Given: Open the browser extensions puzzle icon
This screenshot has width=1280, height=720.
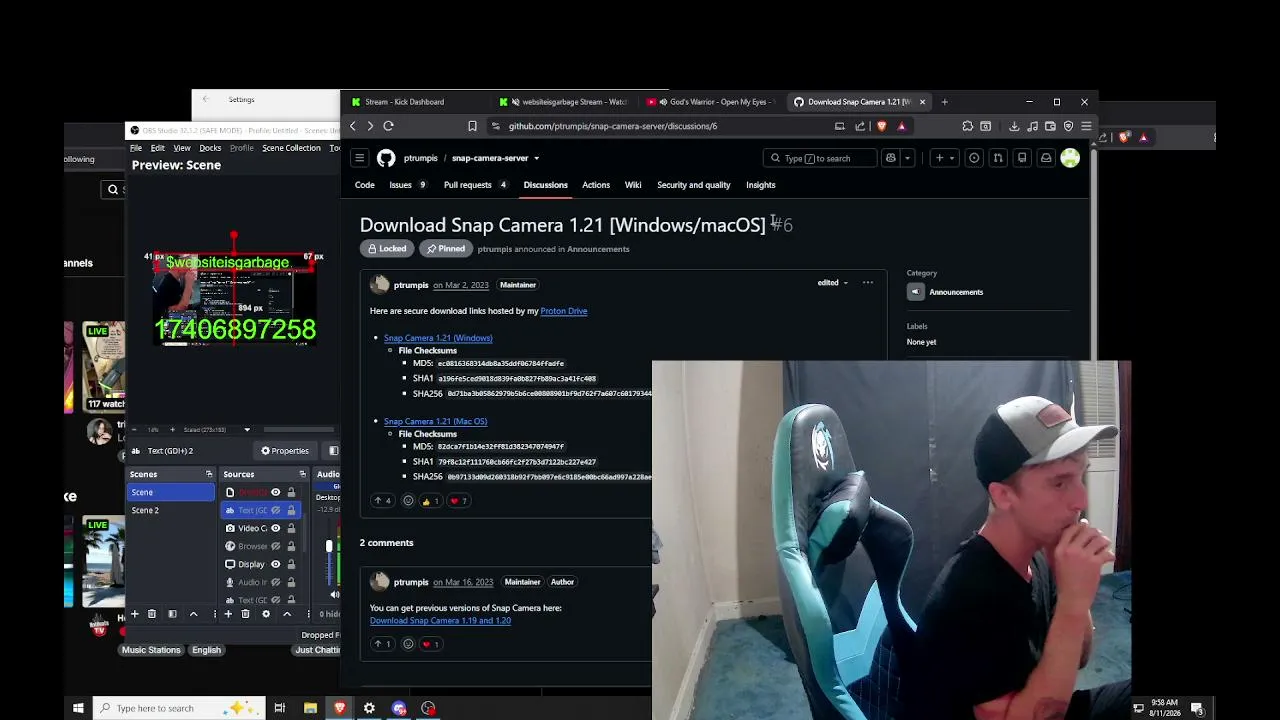Looking at the screenshot, I should (x=967, y=126).
